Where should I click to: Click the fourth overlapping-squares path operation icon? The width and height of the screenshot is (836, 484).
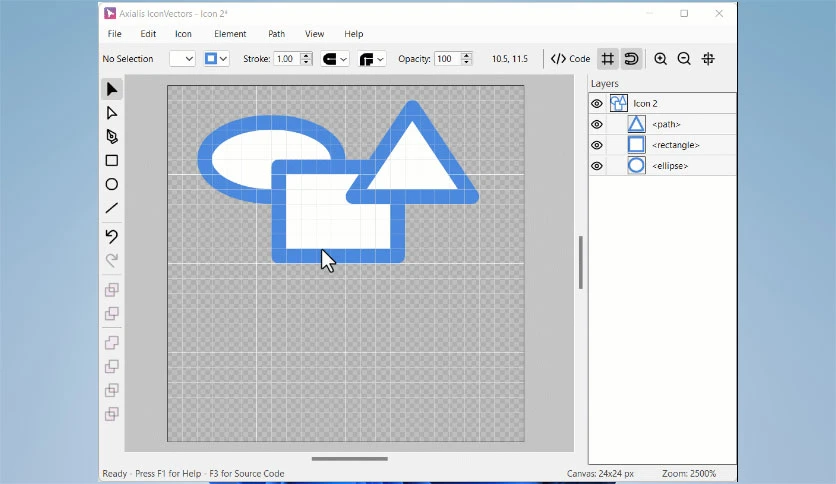coord(111,366)
